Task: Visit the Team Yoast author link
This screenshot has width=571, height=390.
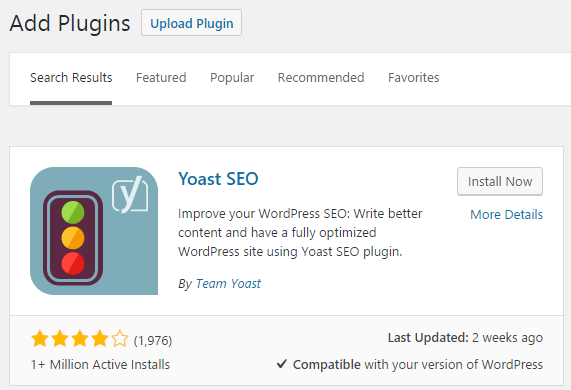Action: 228,284
